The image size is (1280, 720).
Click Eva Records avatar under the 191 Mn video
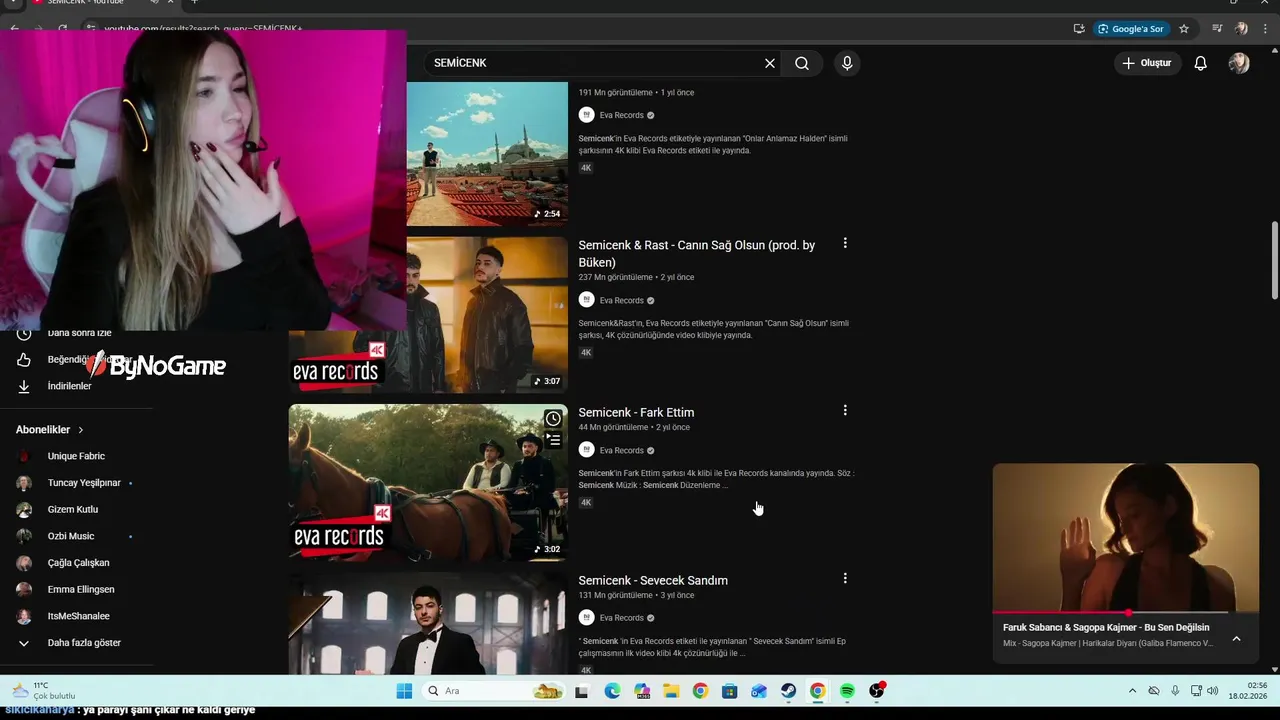tap(587, 115)
